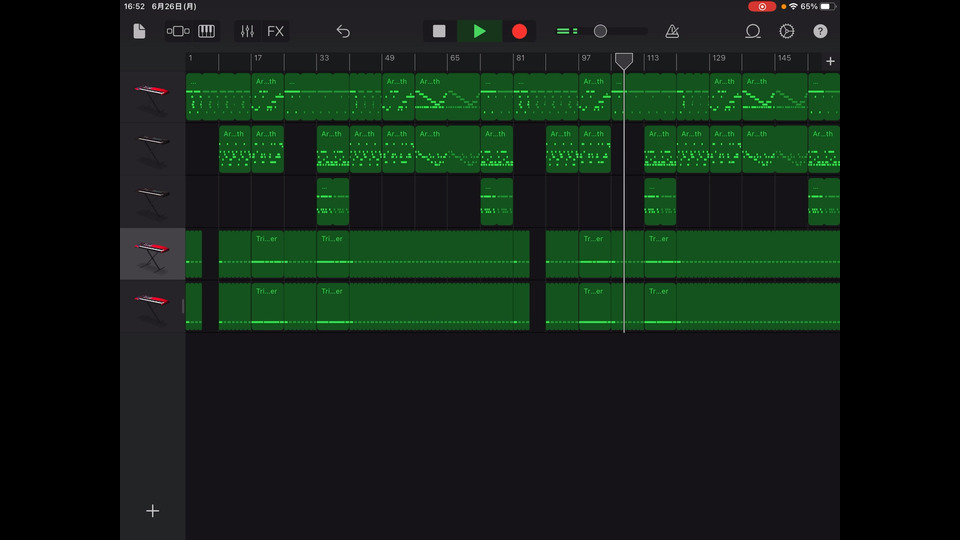Add a new track with the plus button
The width and height of the screenshot is (960, 540).
click(152, 511)
